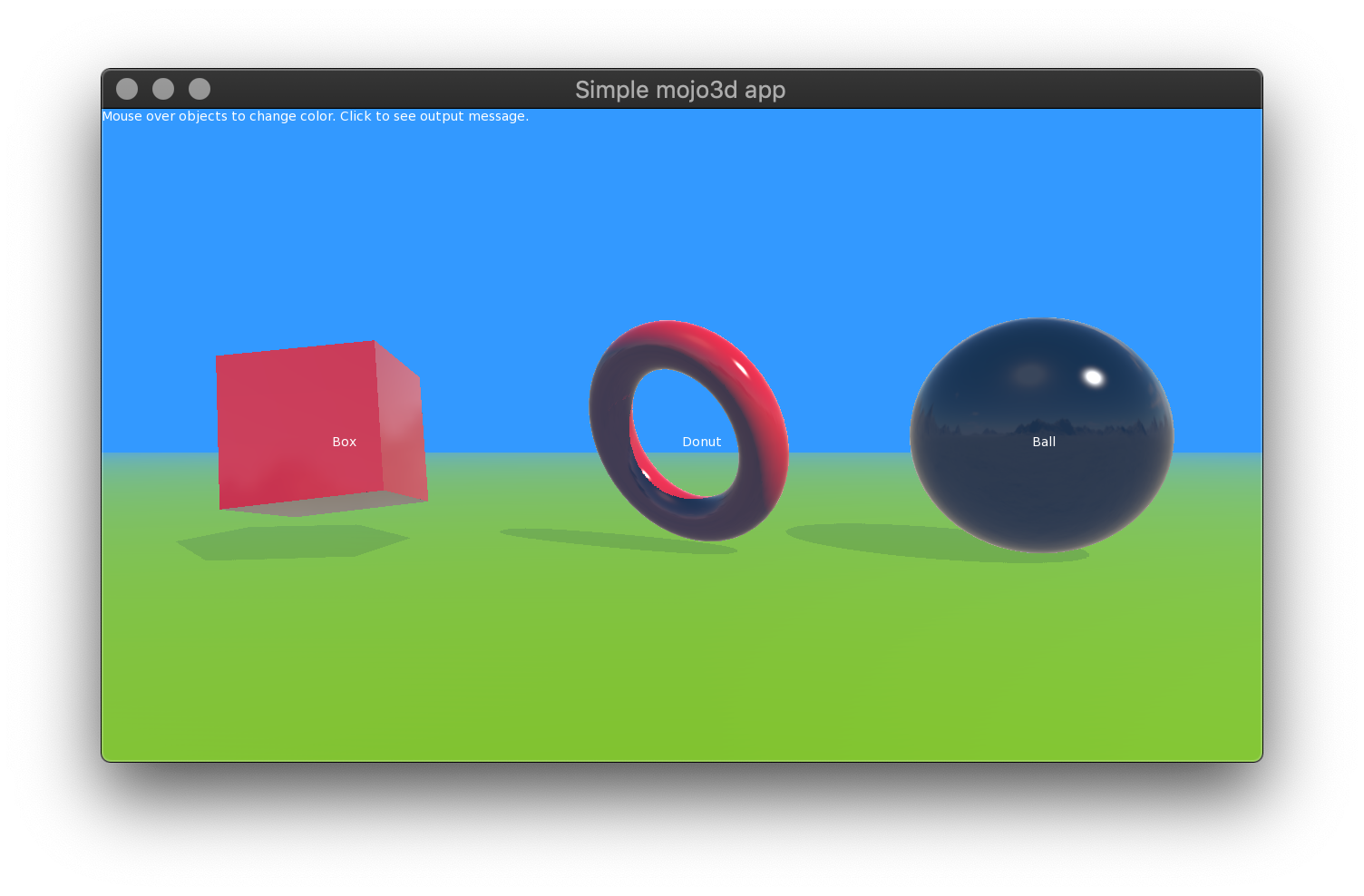Screen dimensions: 1364x896
Task: Minimize the window using the middle title bar button
Action: tap(163, 89)
